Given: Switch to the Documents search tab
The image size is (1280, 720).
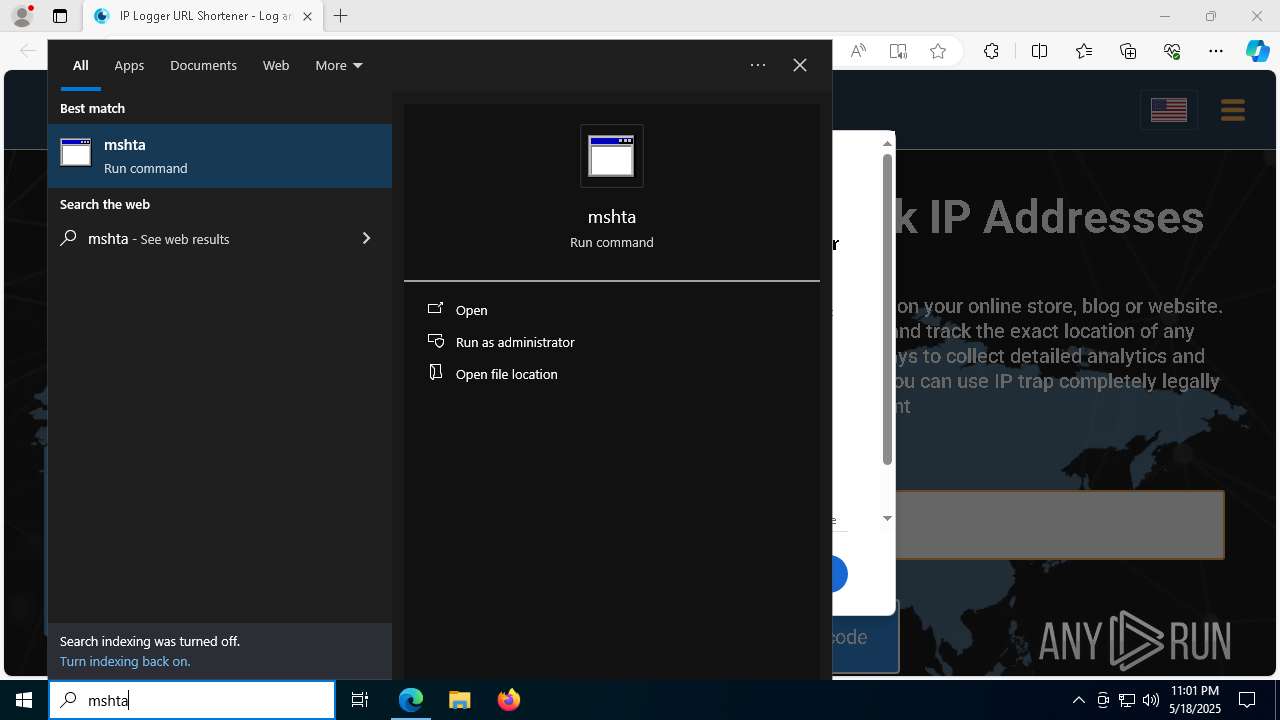Looking at the screenshot, I should pos(203,65).
